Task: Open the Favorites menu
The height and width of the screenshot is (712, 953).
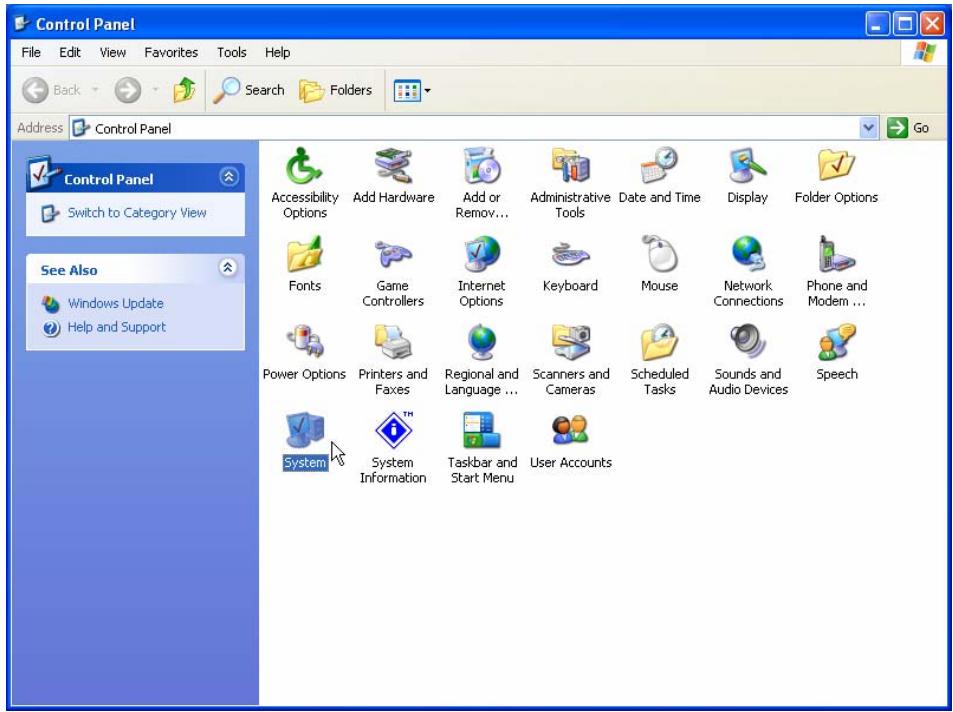Action: 171,52
